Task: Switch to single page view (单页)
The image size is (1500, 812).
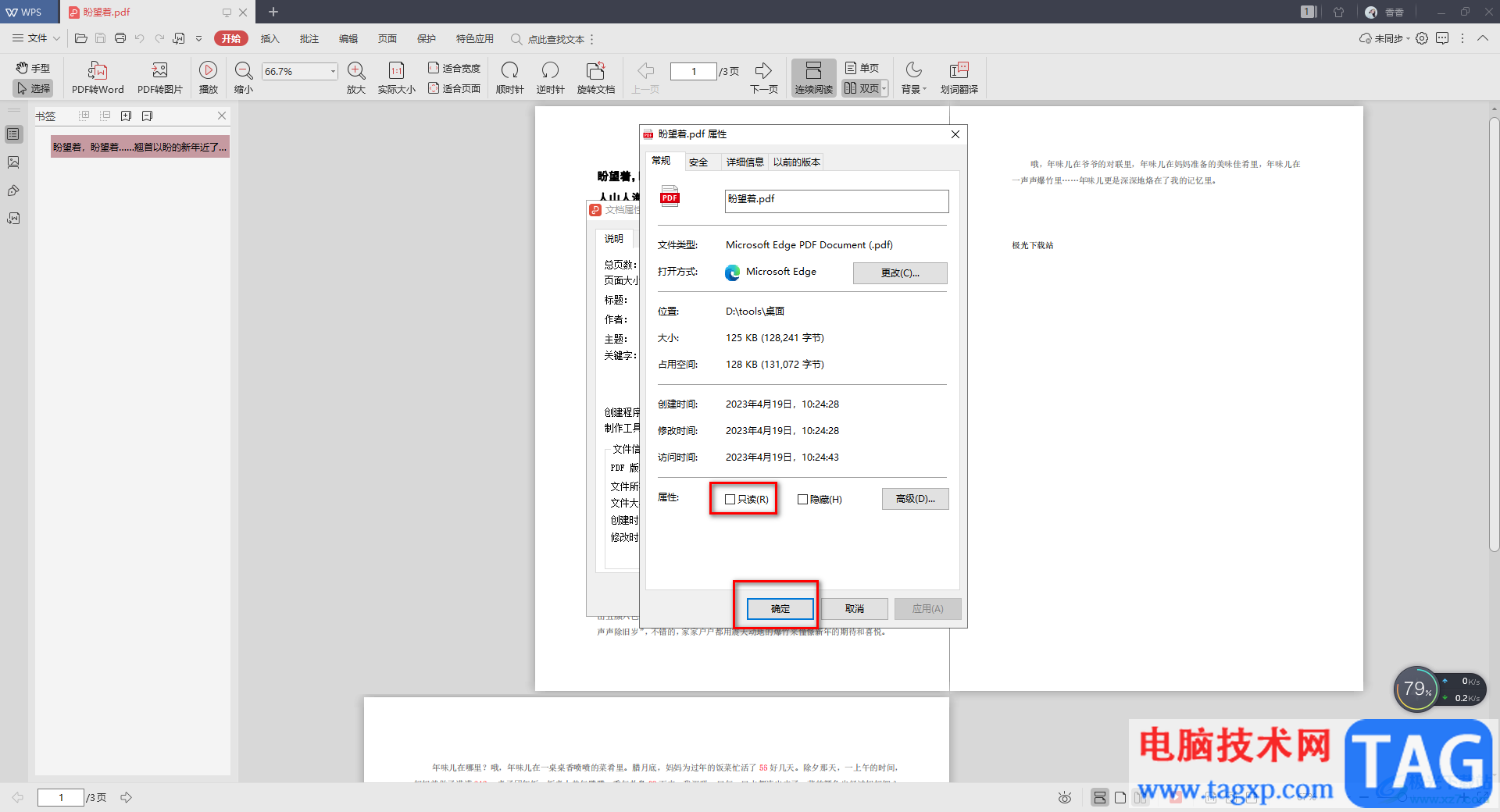Action: pos(862,68)
